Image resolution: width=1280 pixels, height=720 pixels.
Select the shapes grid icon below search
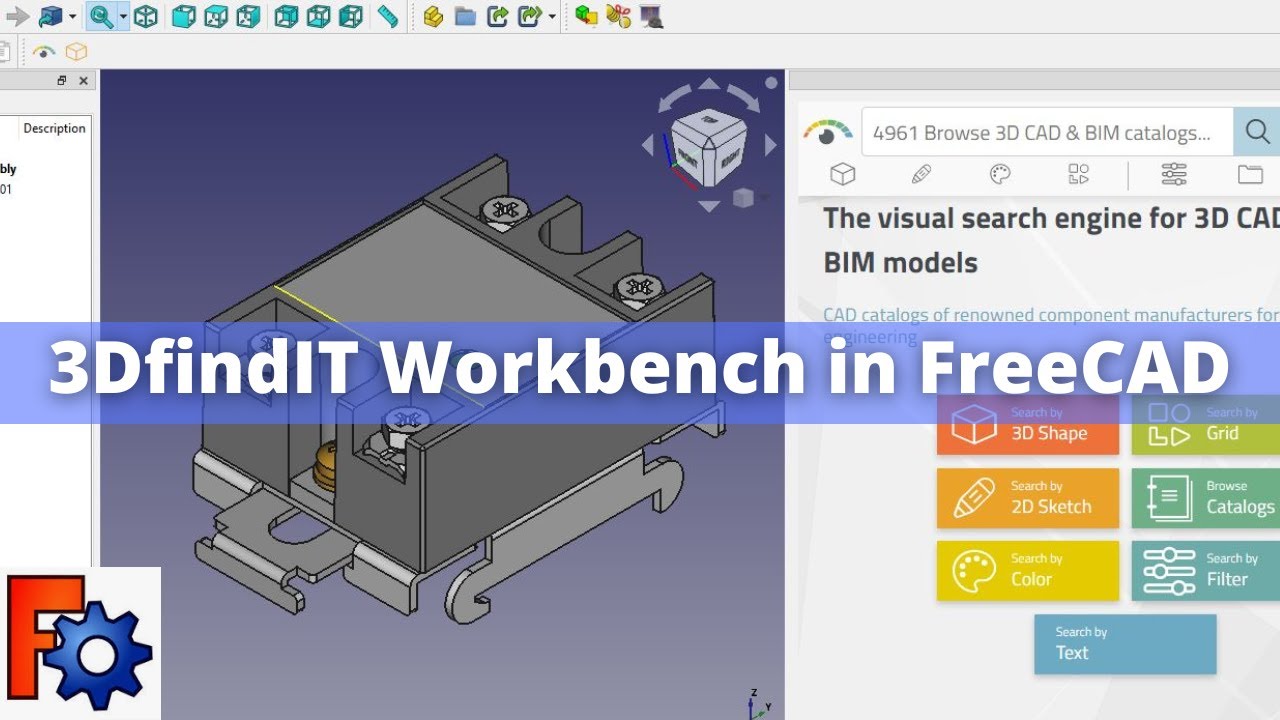click(1078, 174)
